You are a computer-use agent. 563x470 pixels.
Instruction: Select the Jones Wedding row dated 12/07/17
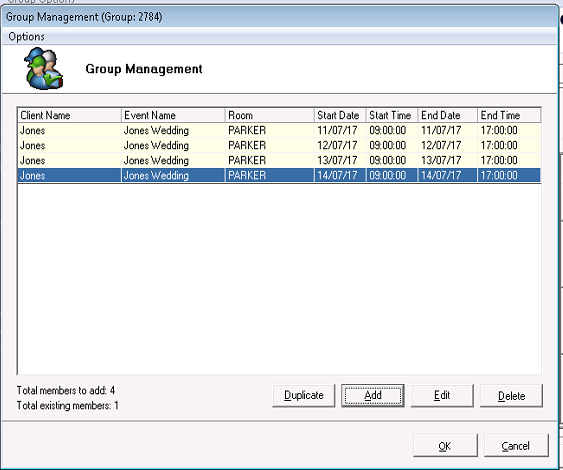[279, 145]
